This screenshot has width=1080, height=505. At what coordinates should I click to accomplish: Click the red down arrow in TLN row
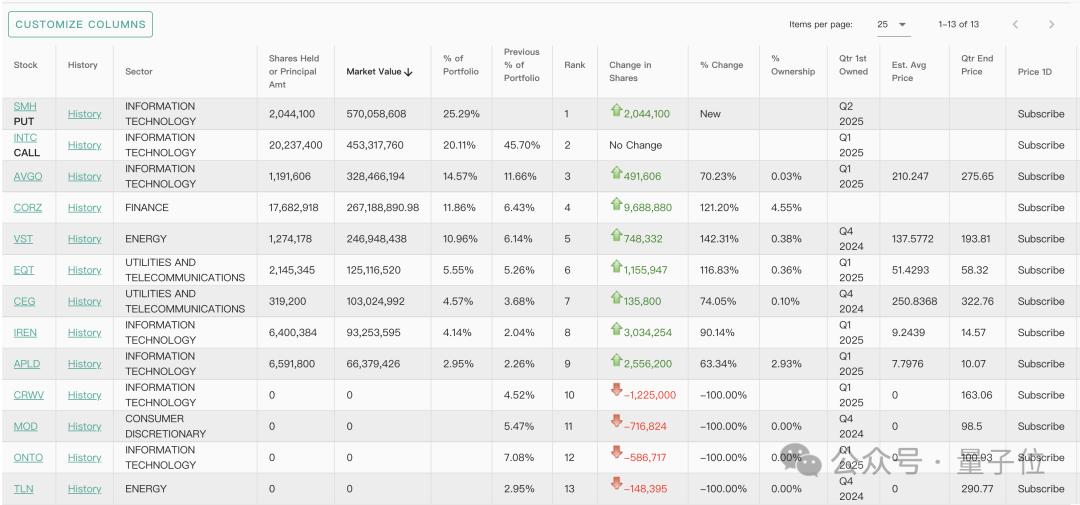coord(616,484)
